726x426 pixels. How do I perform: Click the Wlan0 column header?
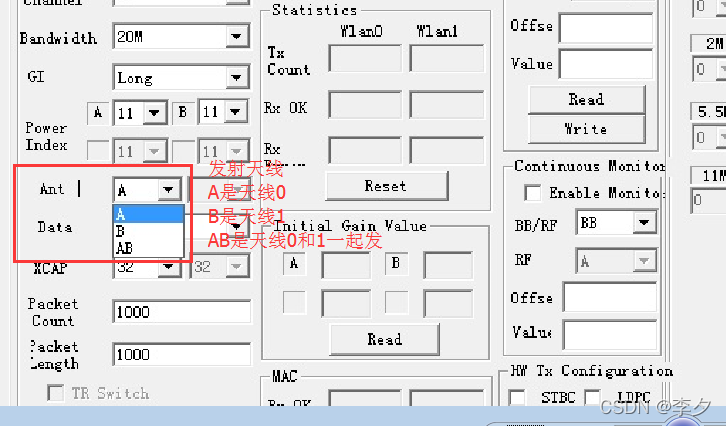coord(362,31)
